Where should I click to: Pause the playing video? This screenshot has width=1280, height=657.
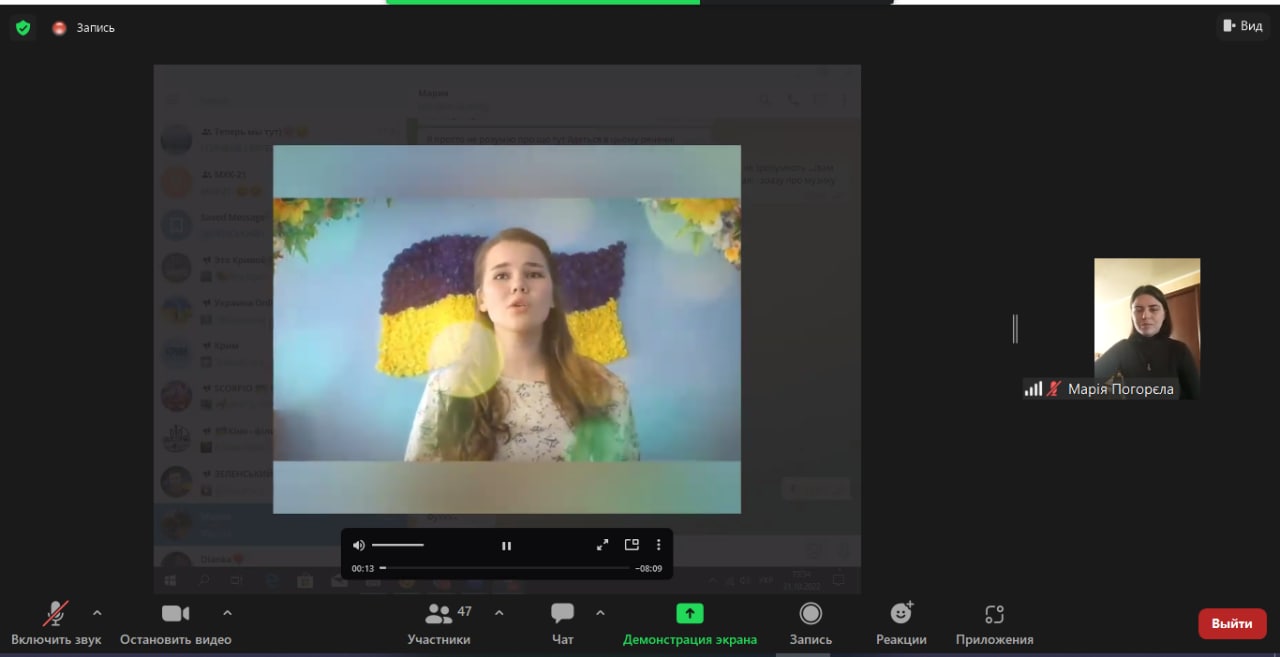coord(506,545)
